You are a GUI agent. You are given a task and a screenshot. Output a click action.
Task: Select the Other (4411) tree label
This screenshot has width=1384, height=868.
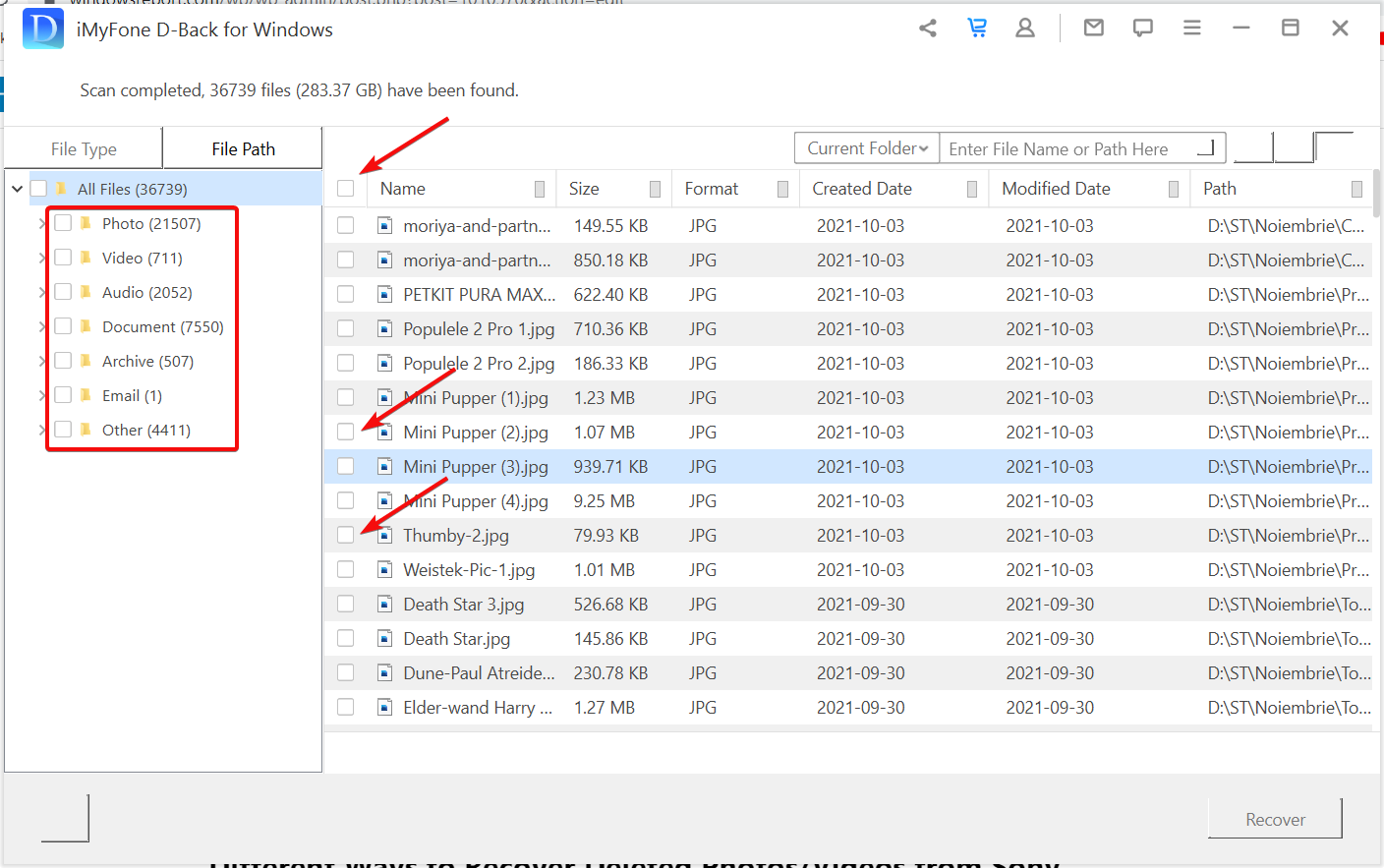(x=146, y=430)
